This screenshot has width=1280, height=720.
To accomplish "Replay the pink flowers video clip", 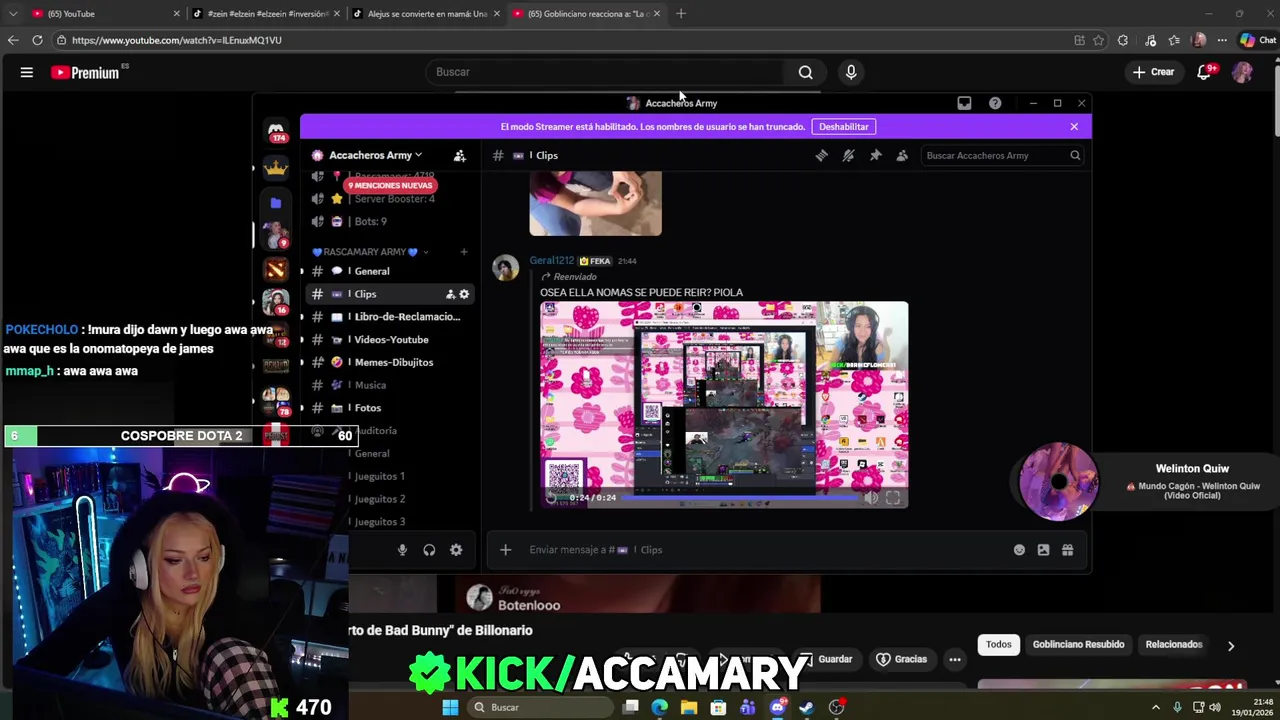I will pyautogui.click(x=552, y=497).
